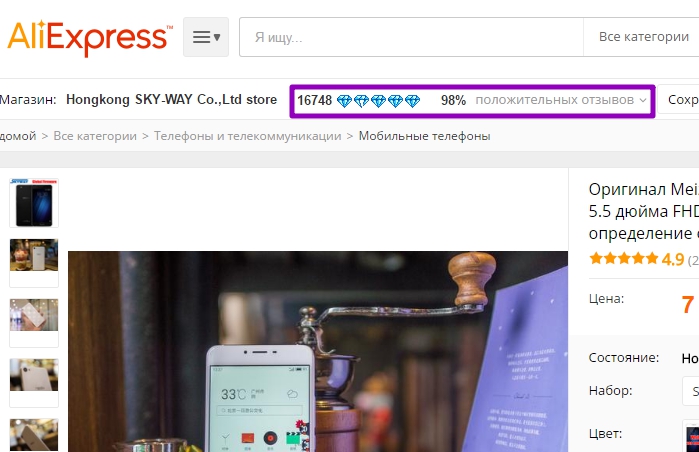Choose the color option swatch
699x452 pixels.
(691, 436)
